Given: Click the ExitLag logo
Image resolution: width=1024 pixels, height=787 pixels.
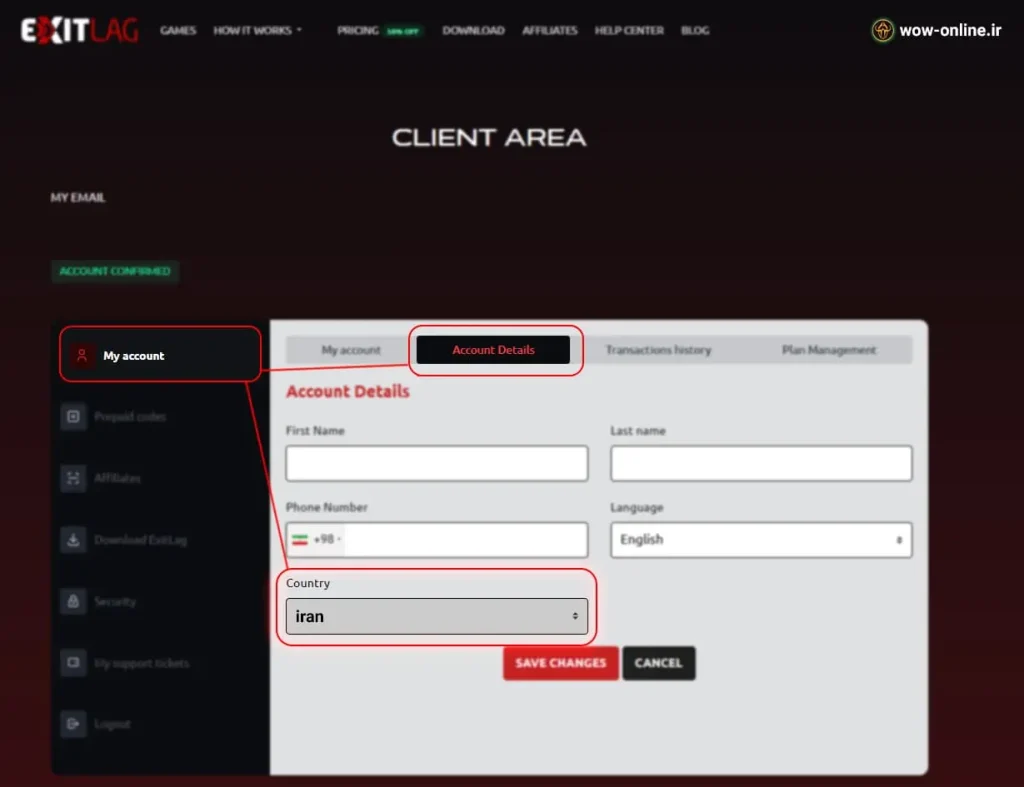Looking at the screenshot, I should coord(79,30).
